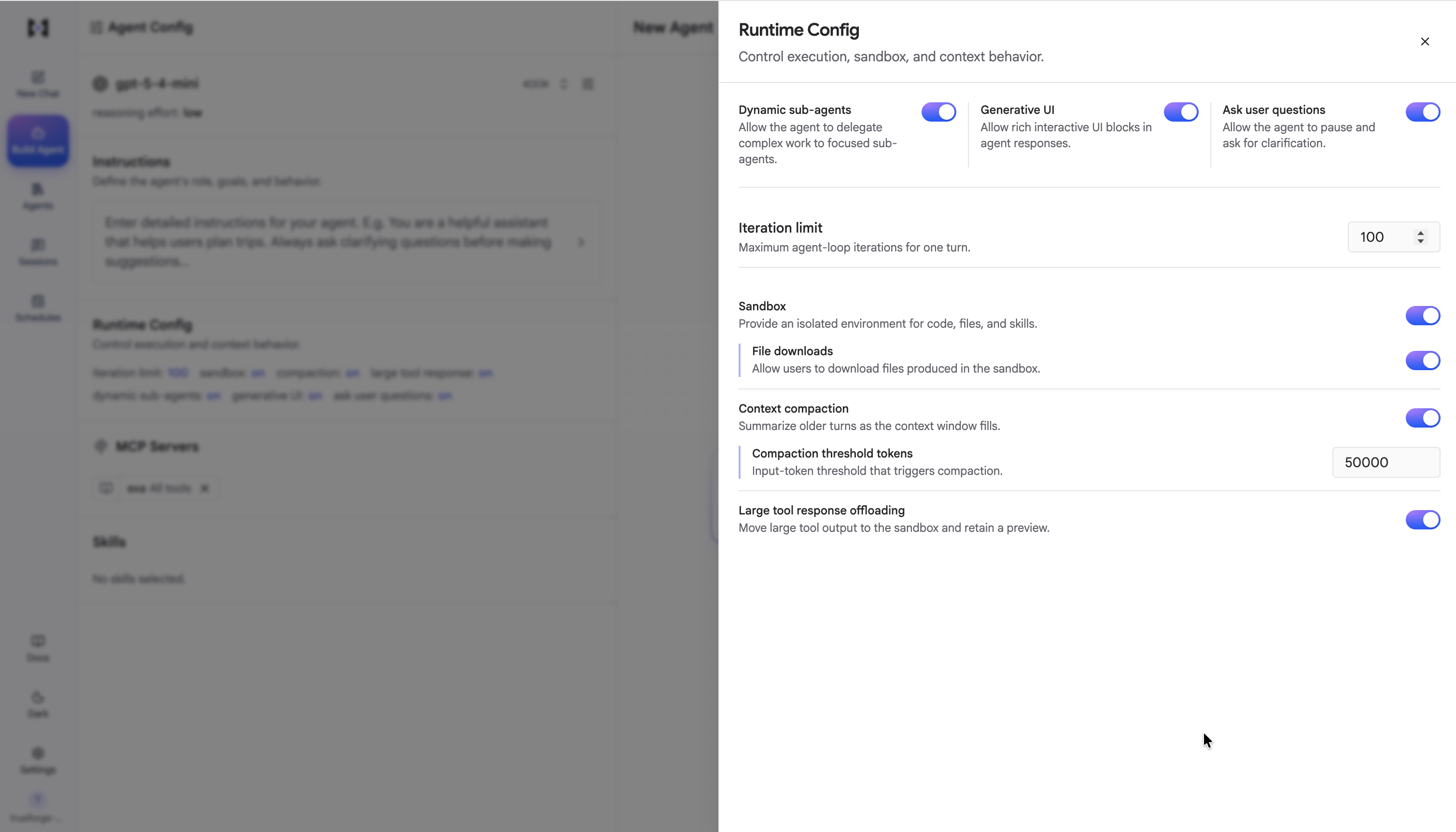Click 'No skills selected.' text
This screenshot has width=1456, height=832.
tap(139, 579)
